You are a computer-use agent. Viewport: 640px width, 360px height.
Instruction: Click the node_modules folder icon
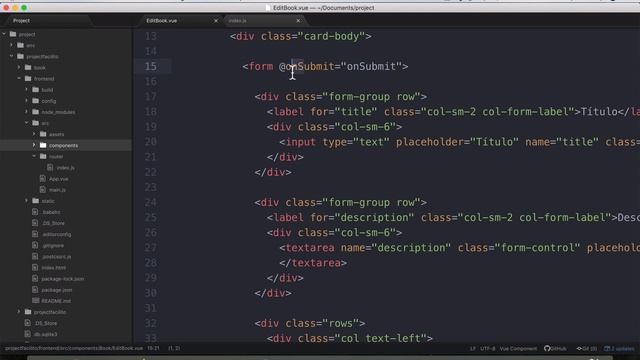pos(36,111)
